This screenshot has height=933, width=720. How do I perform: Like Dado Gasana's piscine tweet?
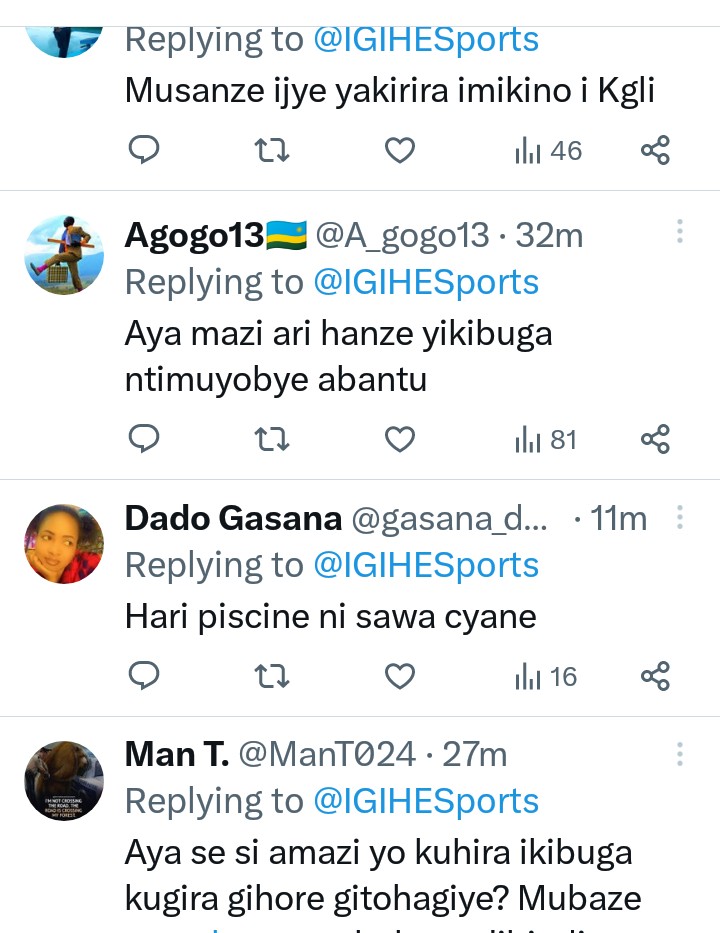click(x=400, y=677)
